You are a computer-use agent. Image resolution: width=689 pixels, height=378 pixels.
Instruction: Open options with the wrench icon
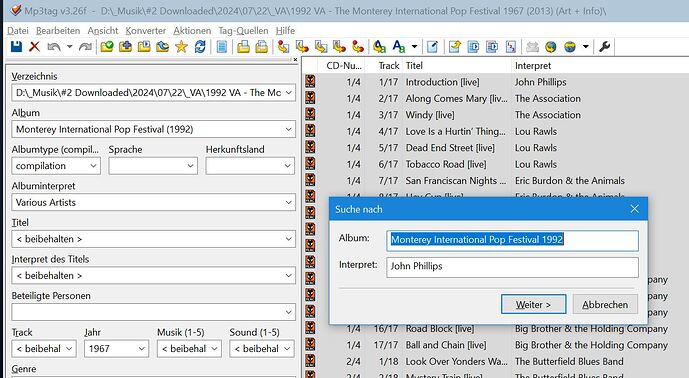[605, 47]
